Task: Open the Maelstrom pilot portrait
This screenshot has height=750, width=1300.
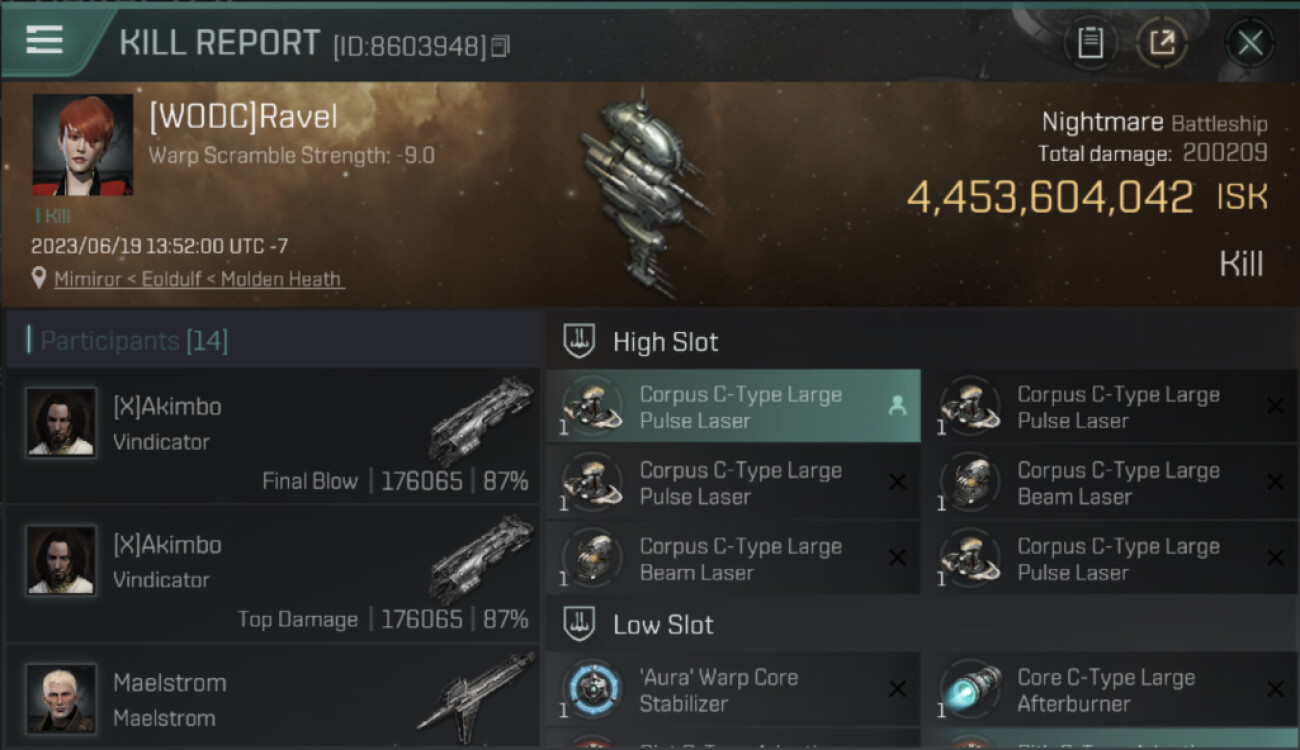Action: pyautogui.click(x=61, y=697)
